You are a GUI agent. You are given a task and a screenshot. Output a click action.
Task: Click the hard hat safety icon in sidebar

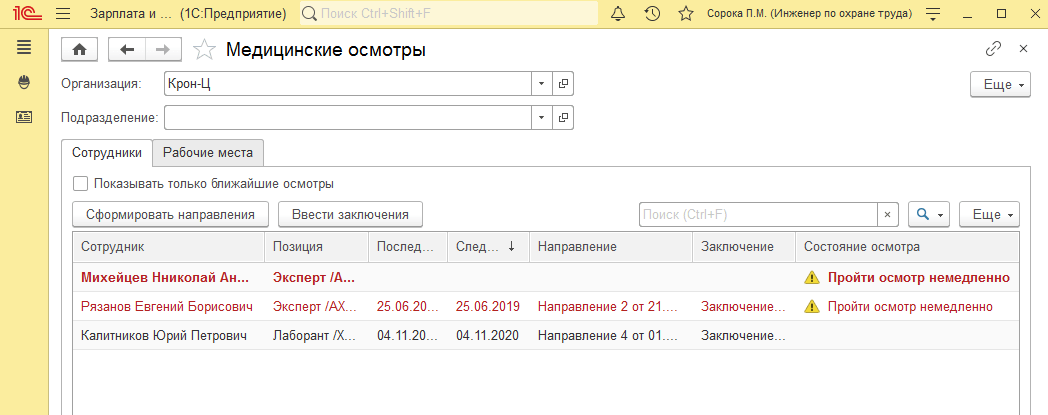point(24,82)
